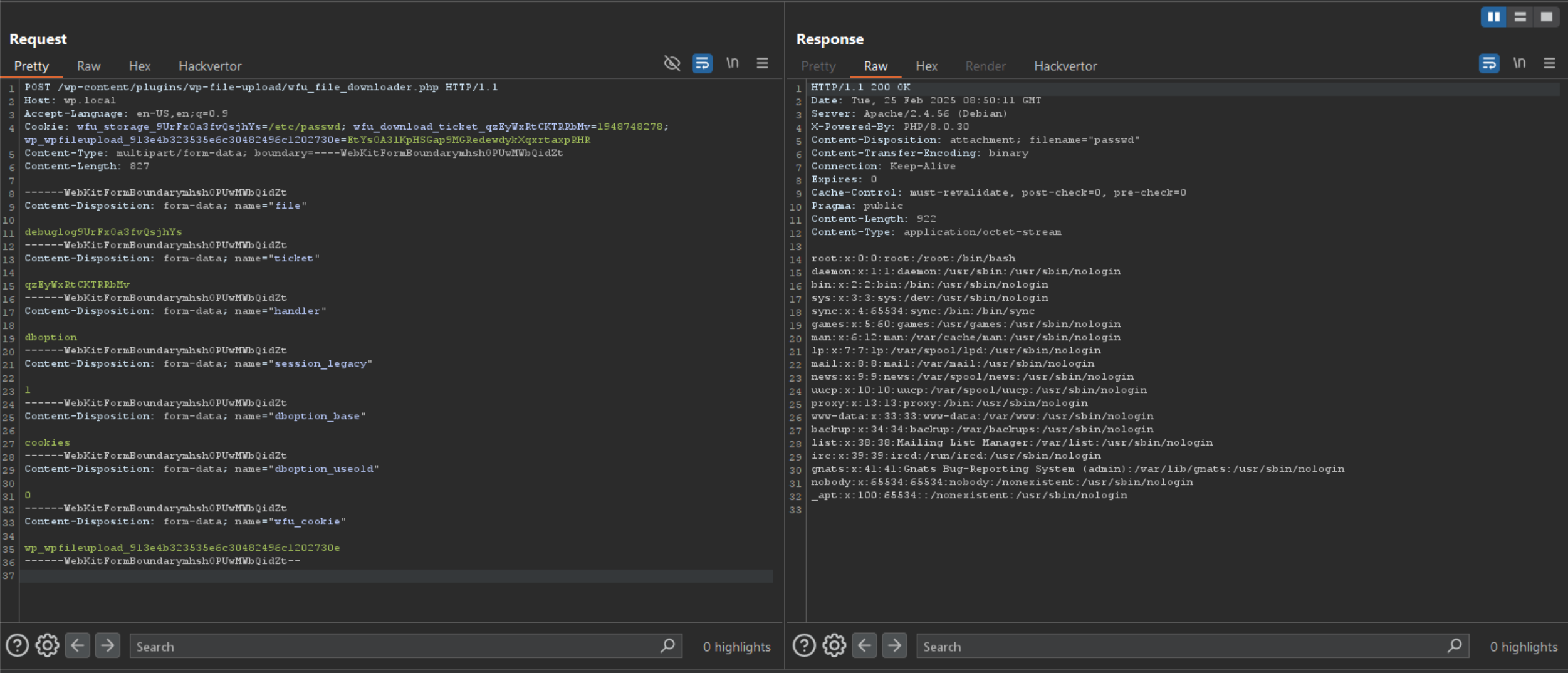
Task: Select top-bottom stacked layout icon
Action: pos(1520,17)
